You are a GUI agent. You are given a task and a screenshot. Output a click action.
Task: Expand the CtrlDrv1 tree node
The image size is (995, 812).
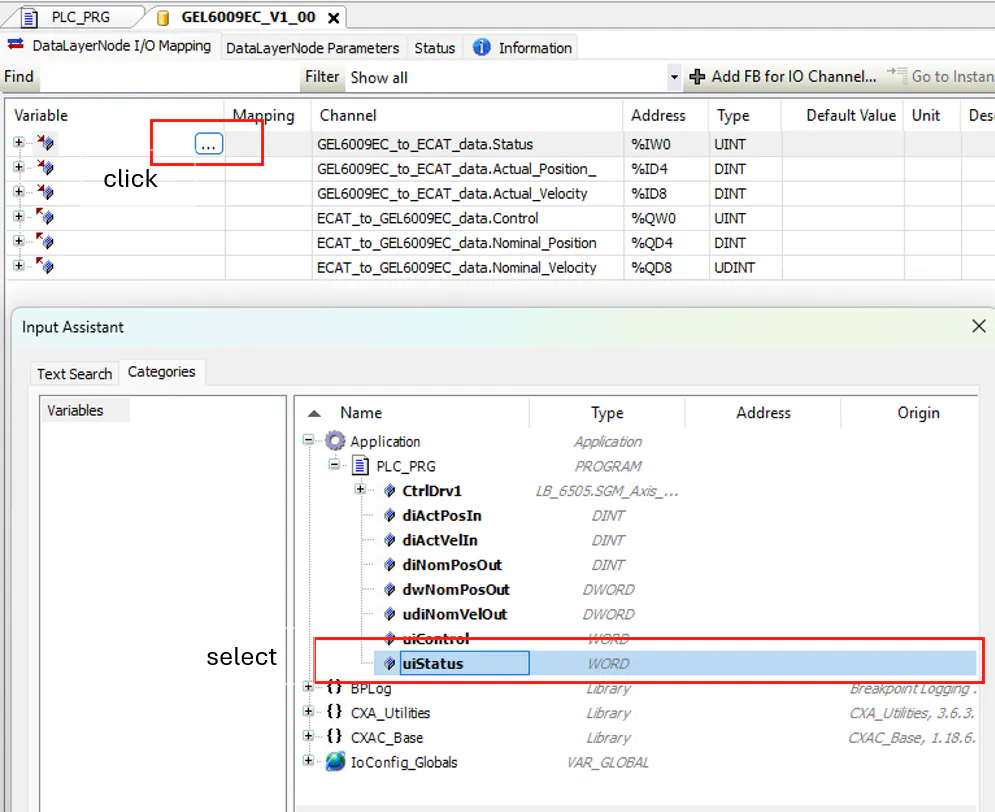pyautogui.click(x=360, y=491)
